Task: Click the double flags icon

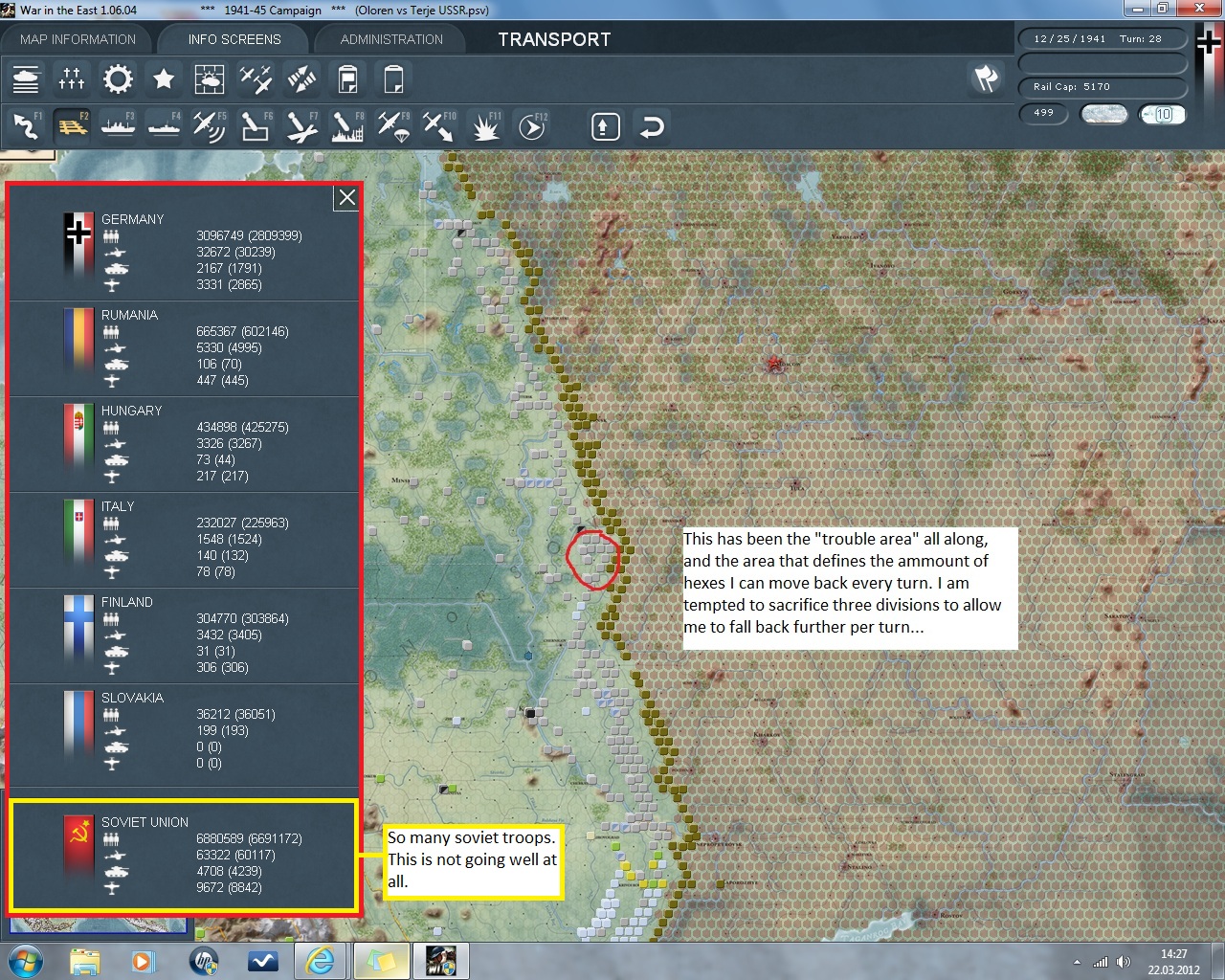Action: [986, 78]
